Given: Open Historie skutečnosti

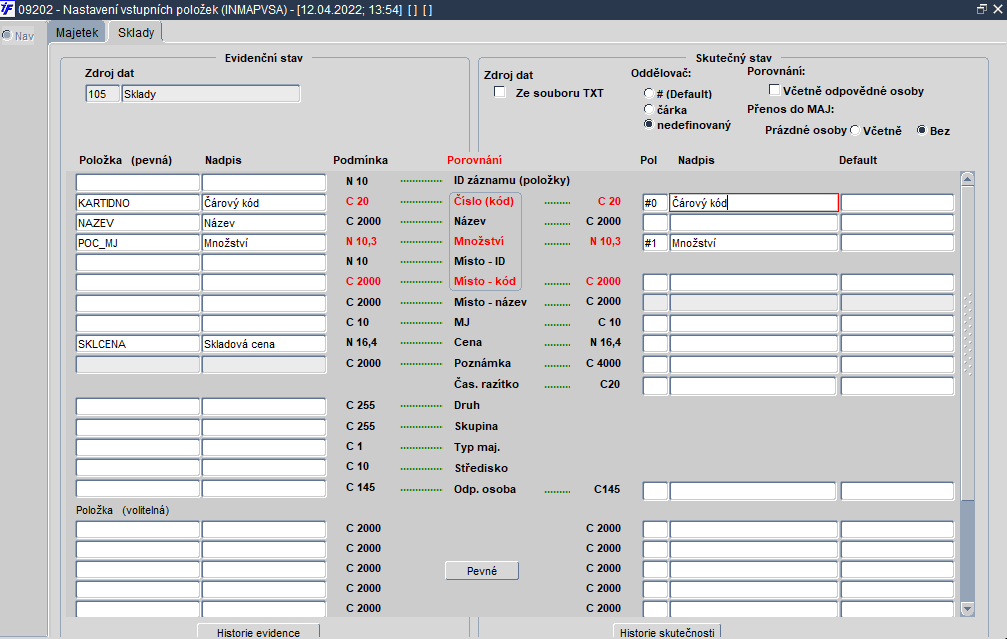Looking at the screenshot, I should point(667,632).
